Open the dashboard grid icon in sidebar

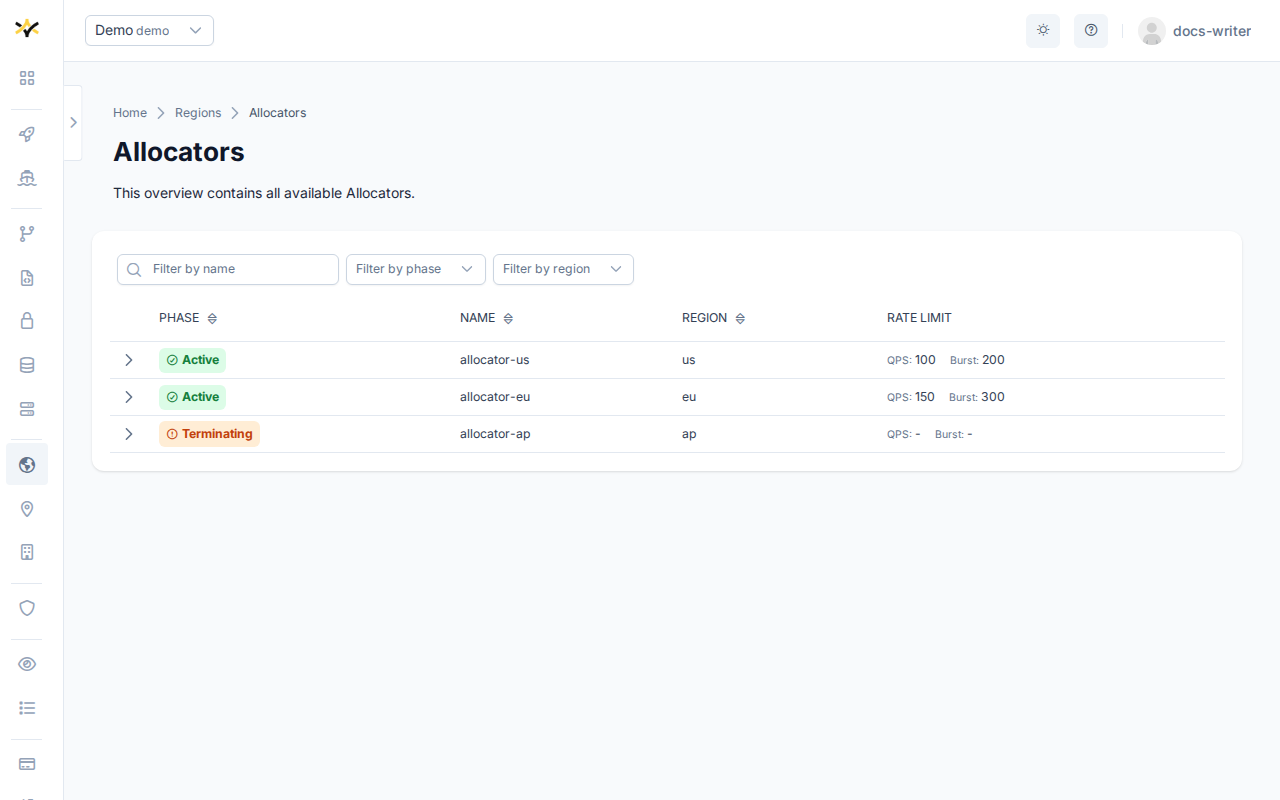(x=27, y=78)
